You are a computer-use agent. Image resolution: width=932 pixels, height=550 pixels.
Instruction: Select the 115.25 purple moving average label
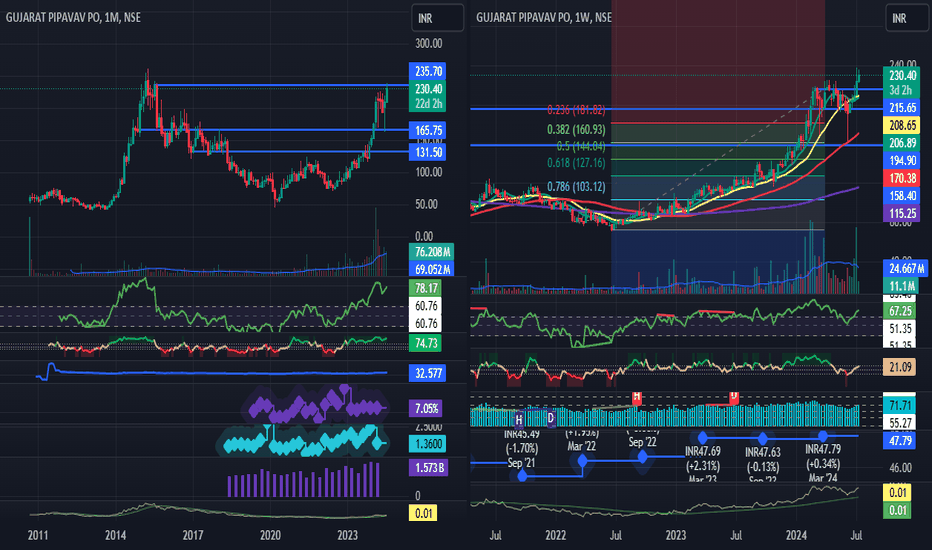coord(902,213)
